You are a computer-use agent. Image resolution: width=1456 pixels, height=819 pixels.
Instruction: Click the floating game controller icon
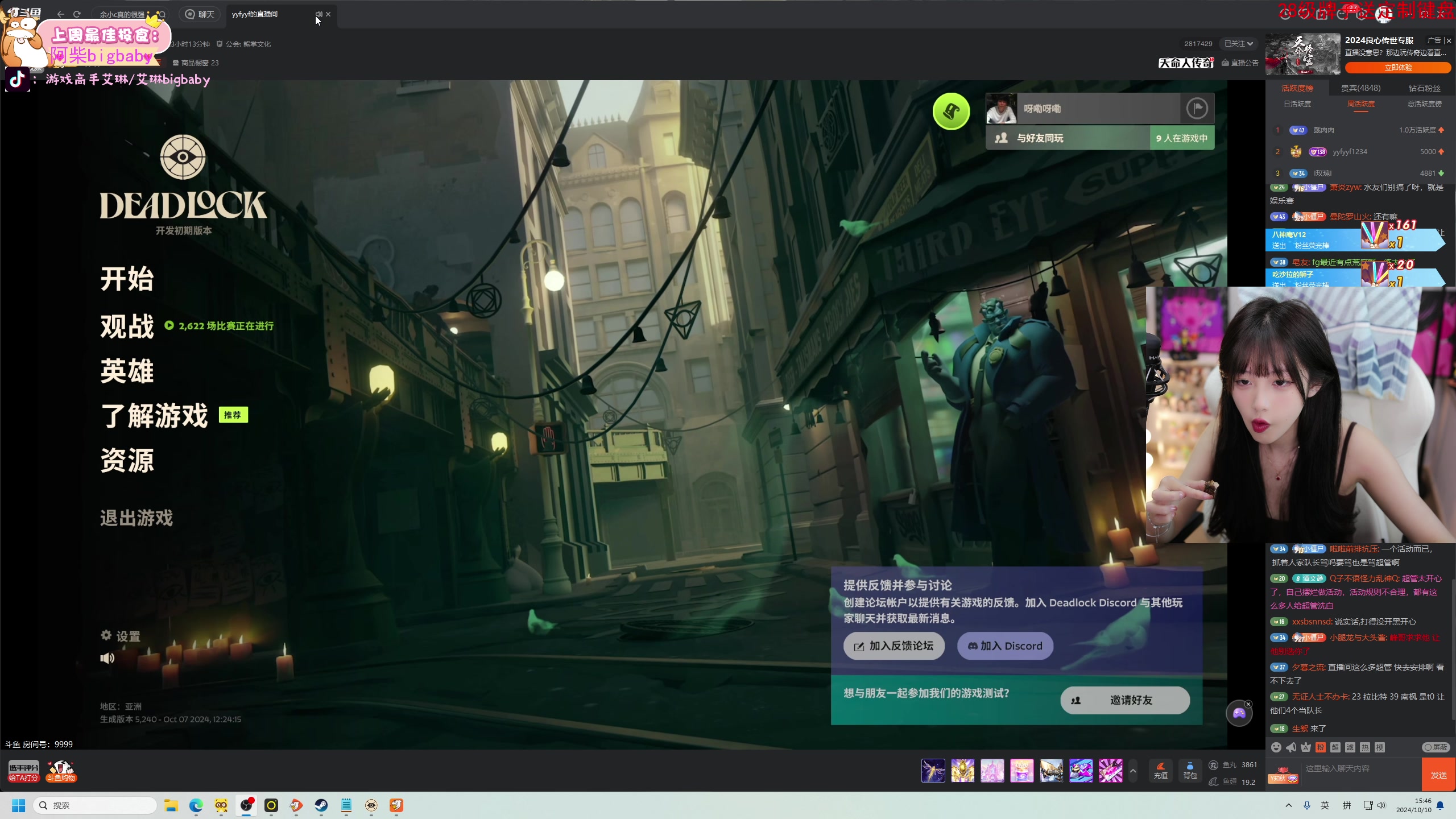(x=1239, y=713)
